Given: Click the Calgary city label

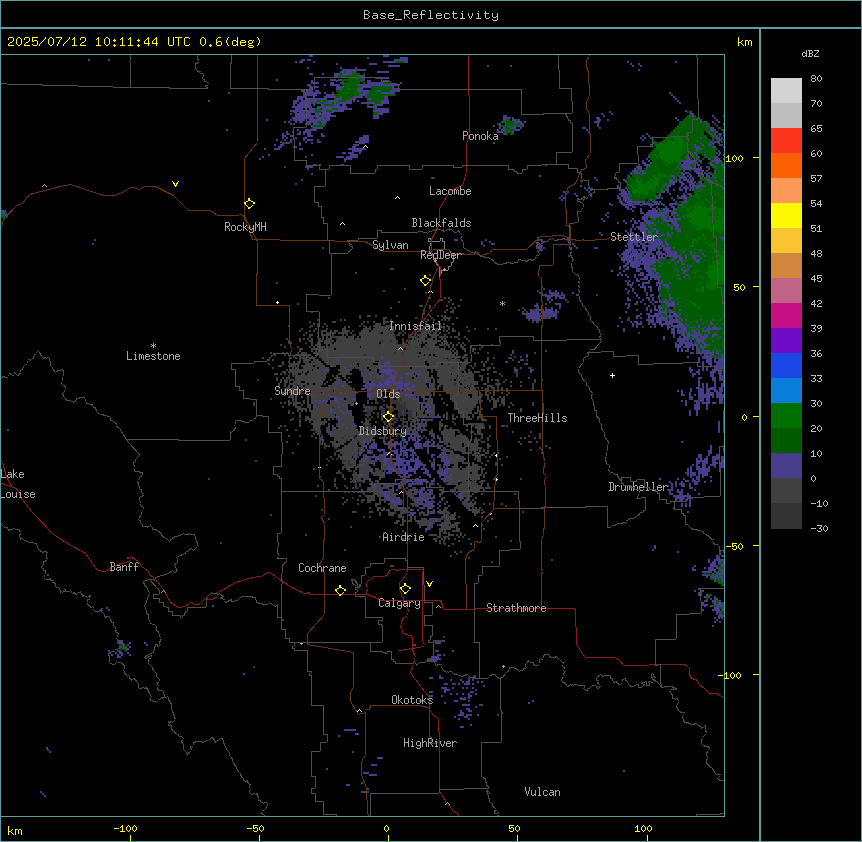Looking at the screenshot, I should 399,603.
